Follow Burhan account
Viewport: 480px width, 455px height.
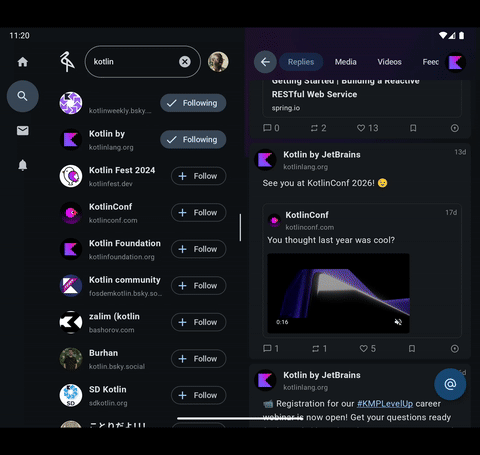click(199, 359)
